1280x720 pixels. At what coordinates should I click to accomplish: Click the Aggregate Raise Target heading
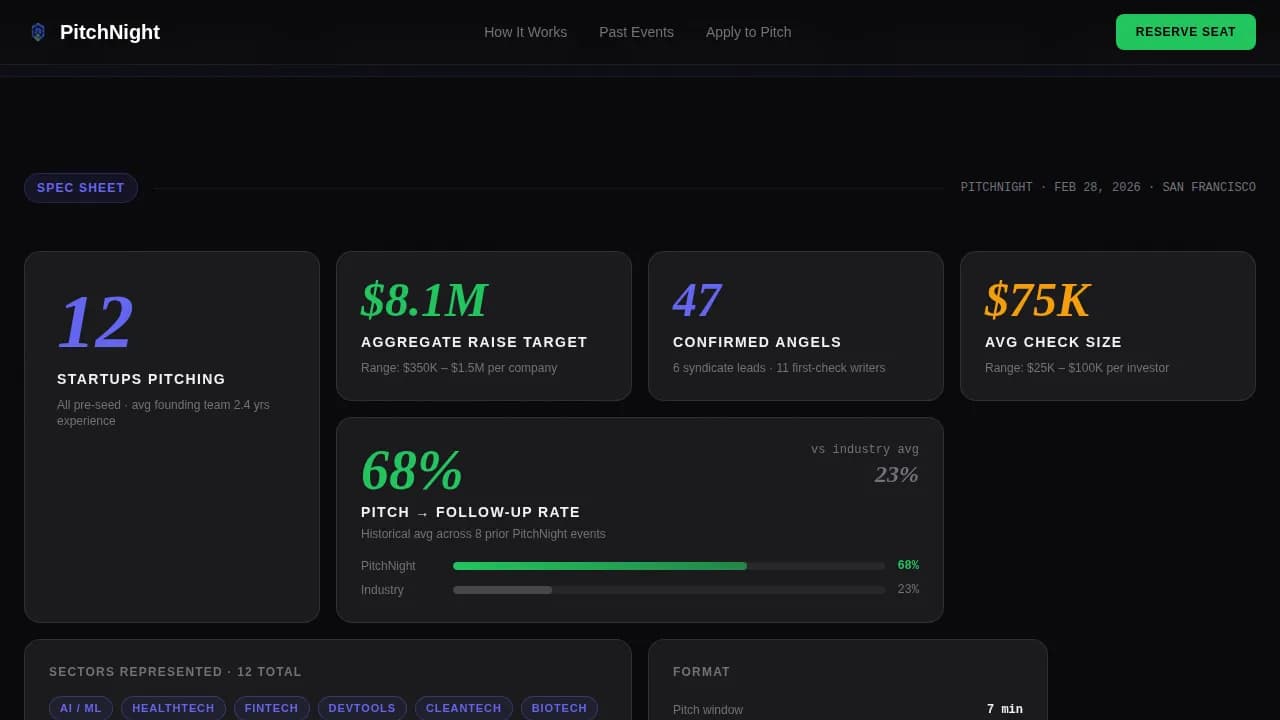click(x=474, y=342)
